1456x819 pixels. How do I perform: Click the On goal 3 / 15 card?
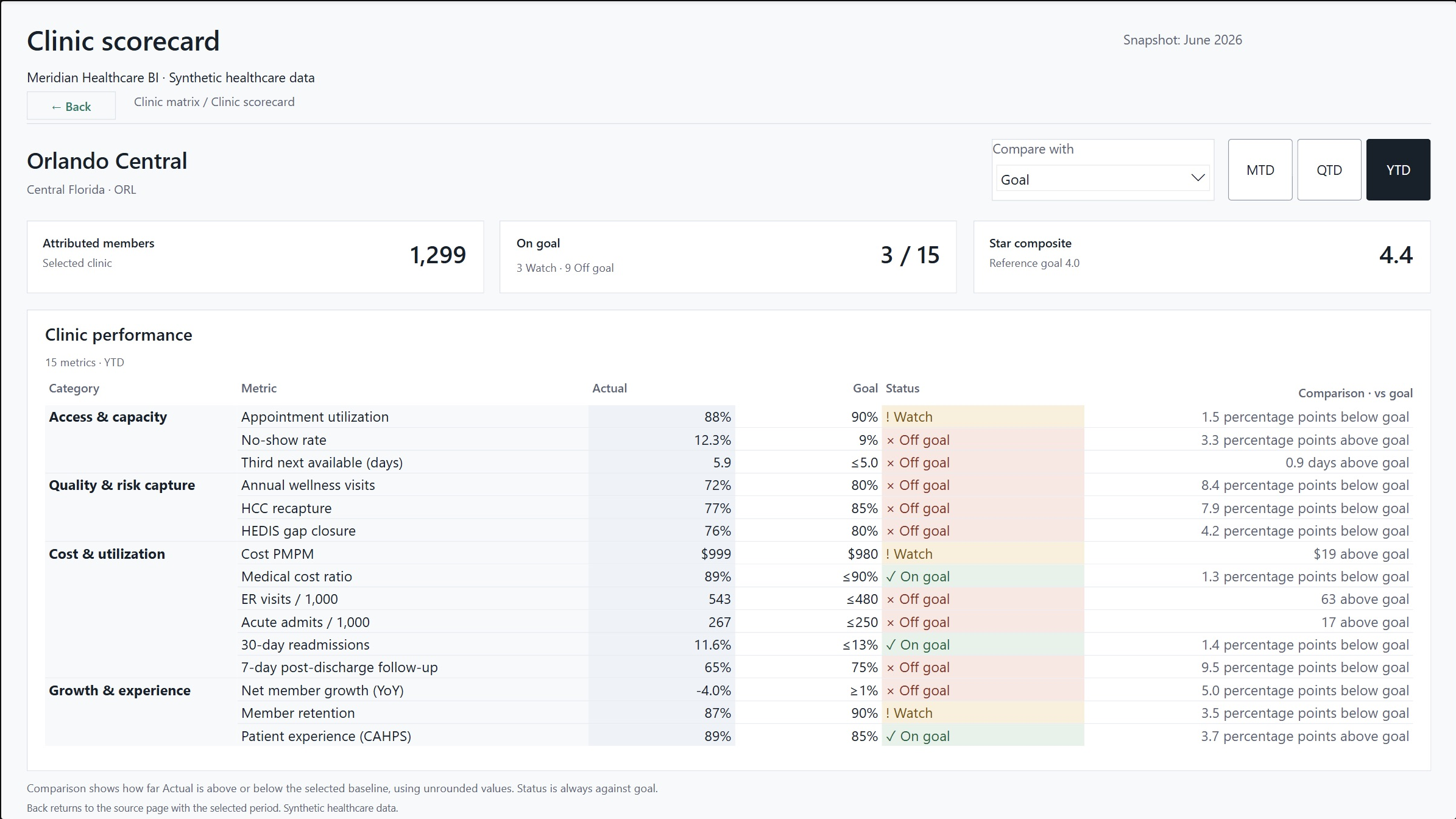pyautogui.click(x=728, y=257)
